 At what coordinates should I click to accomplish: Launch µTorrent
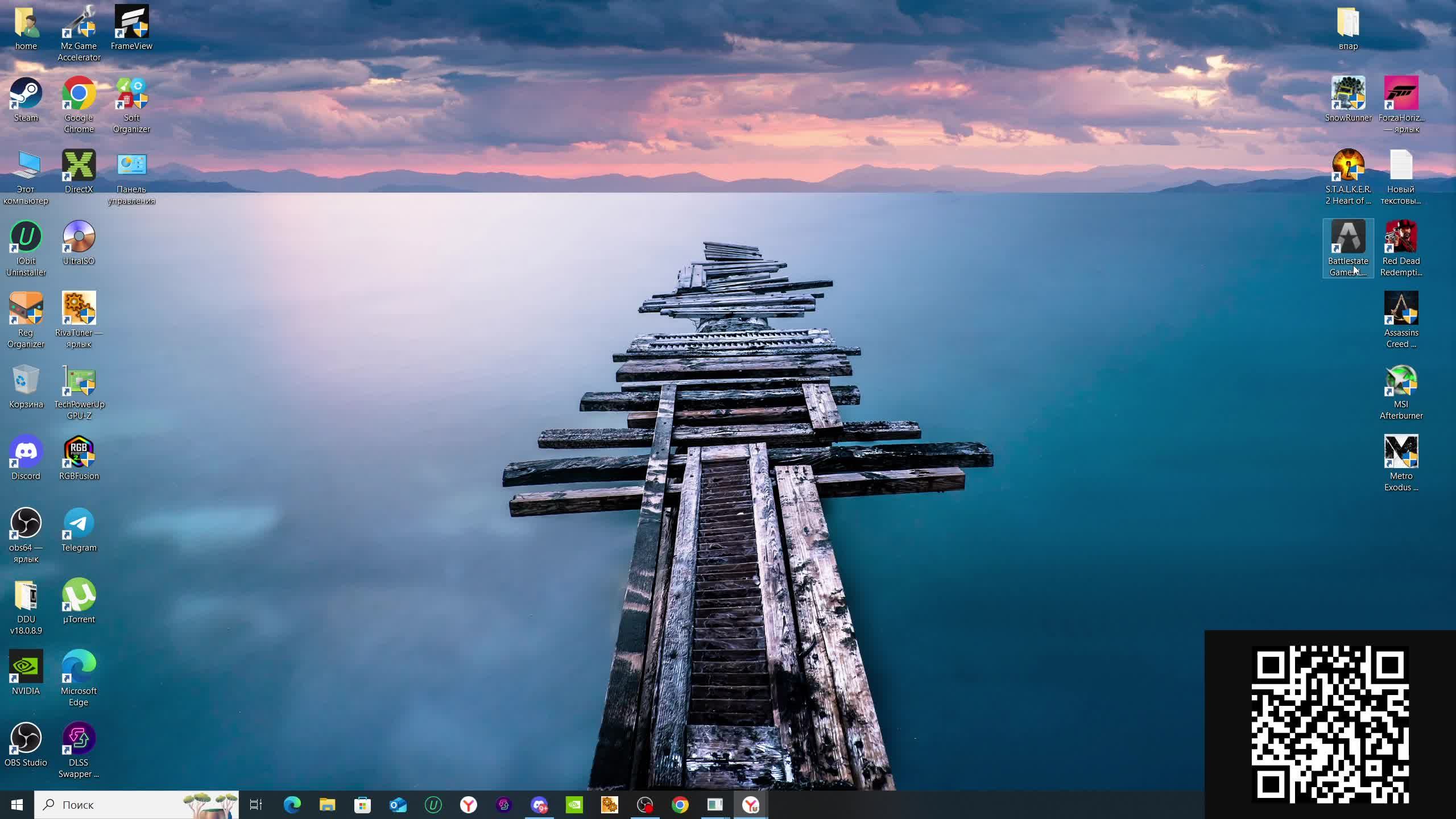(78, 596)
